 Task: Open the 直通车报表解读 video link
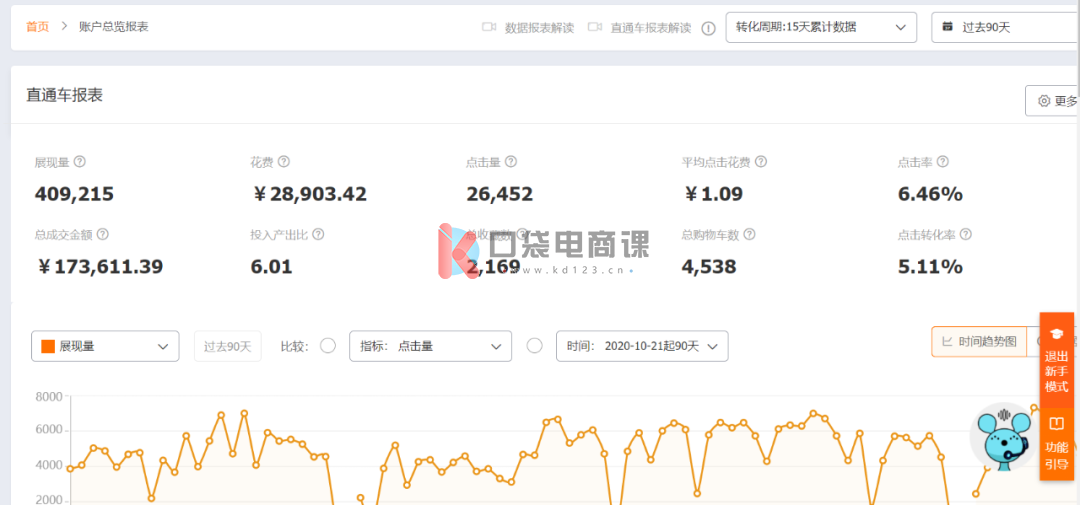click(651, 28)
